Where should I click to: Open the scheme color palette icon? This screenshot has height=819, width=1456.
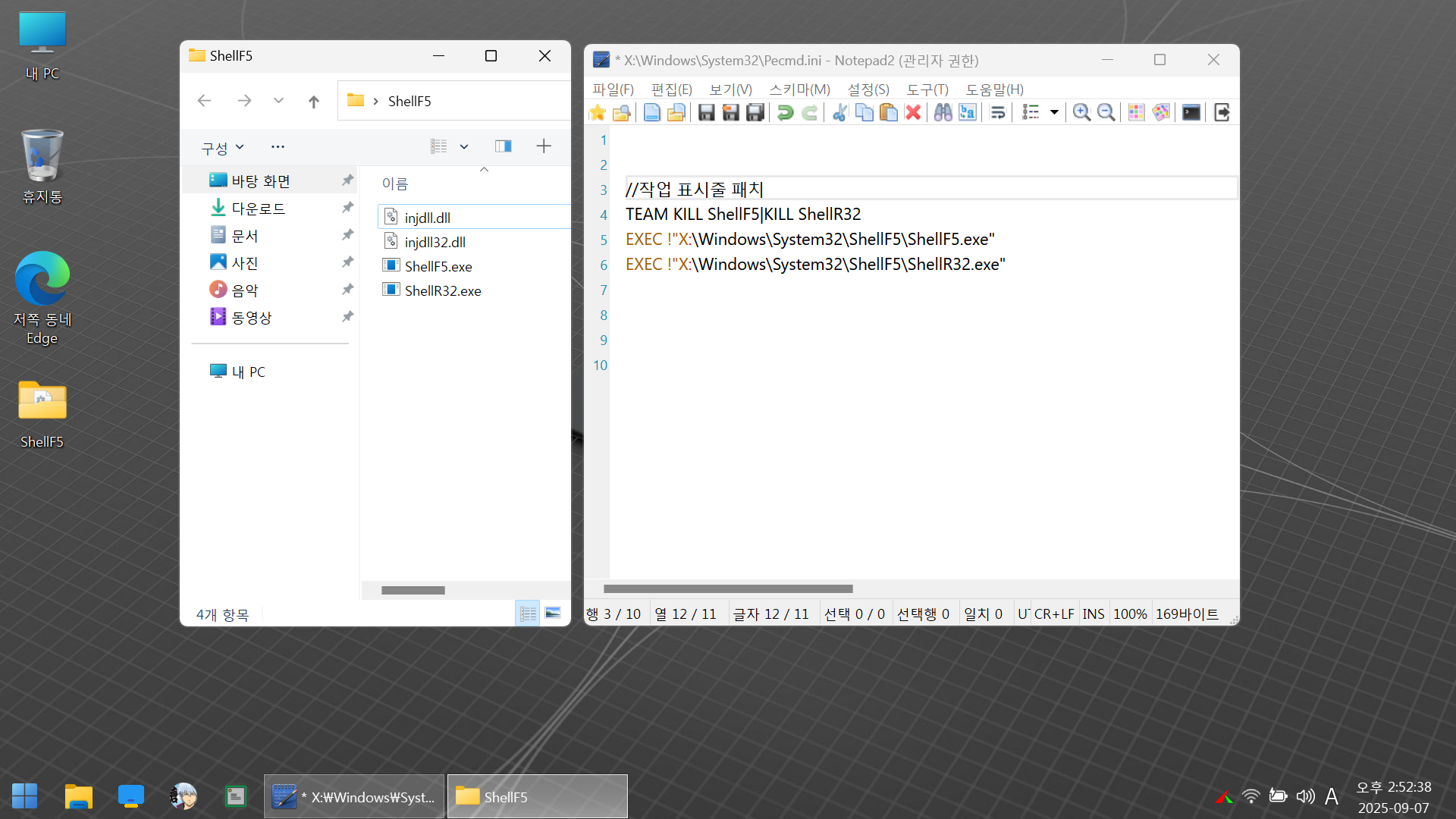click(1160, 112)
